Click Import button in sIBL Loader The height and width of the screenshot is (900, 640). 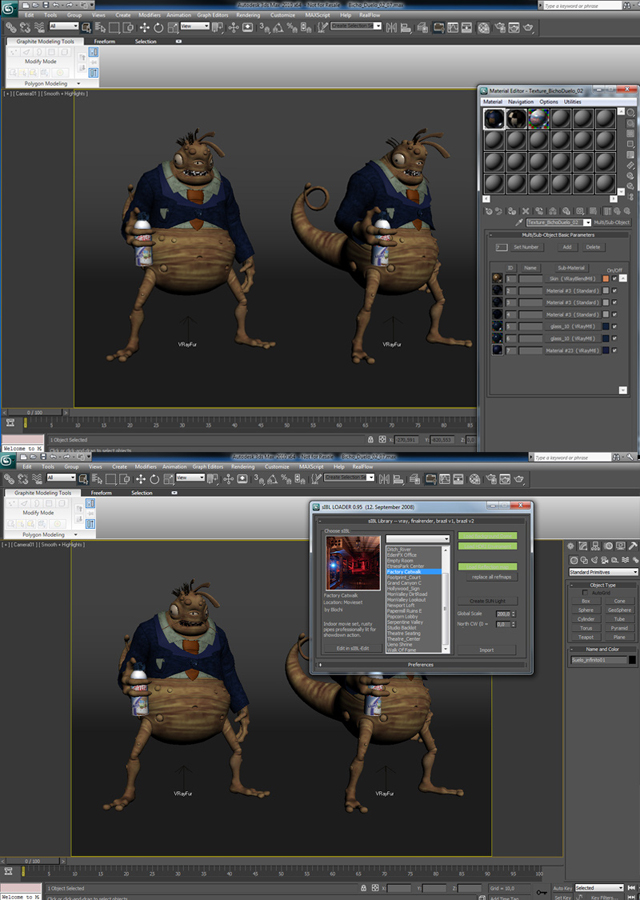tap(486, 650)
